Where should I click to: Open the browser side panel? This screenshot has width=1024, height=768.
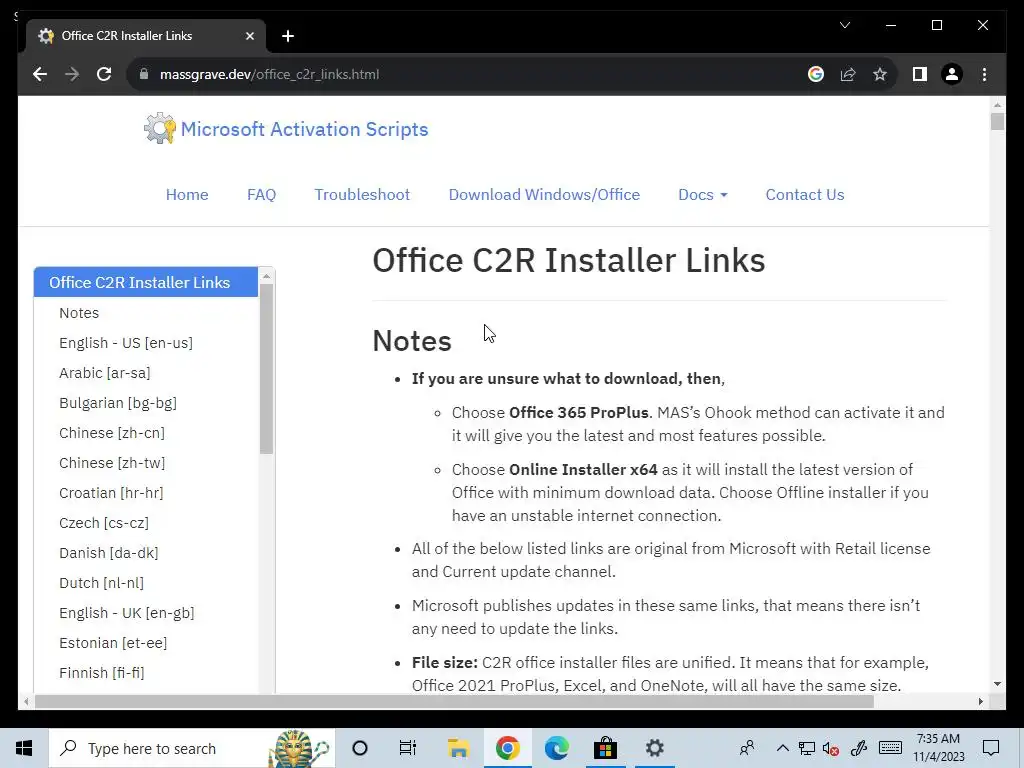(920, 74)
